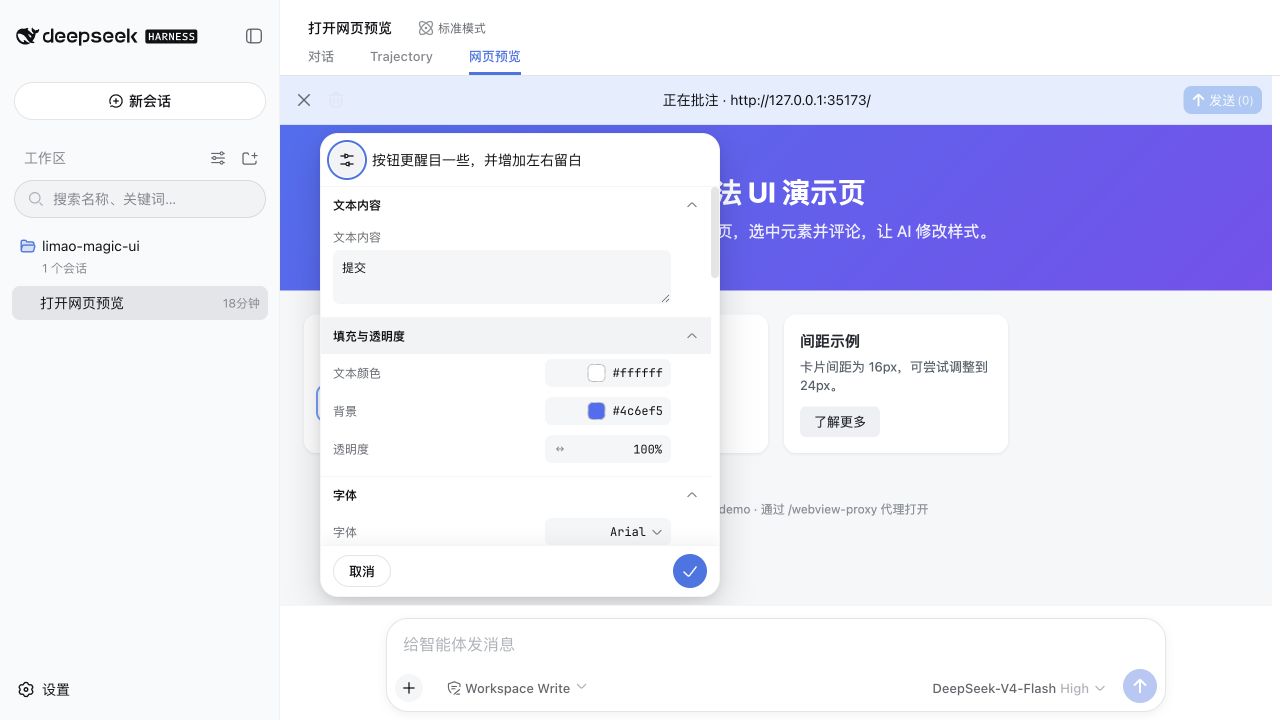The height and width of the screenshot is (720, 1280).
Task: Edit the #ffffff text color value
Action: click(637, 373)
